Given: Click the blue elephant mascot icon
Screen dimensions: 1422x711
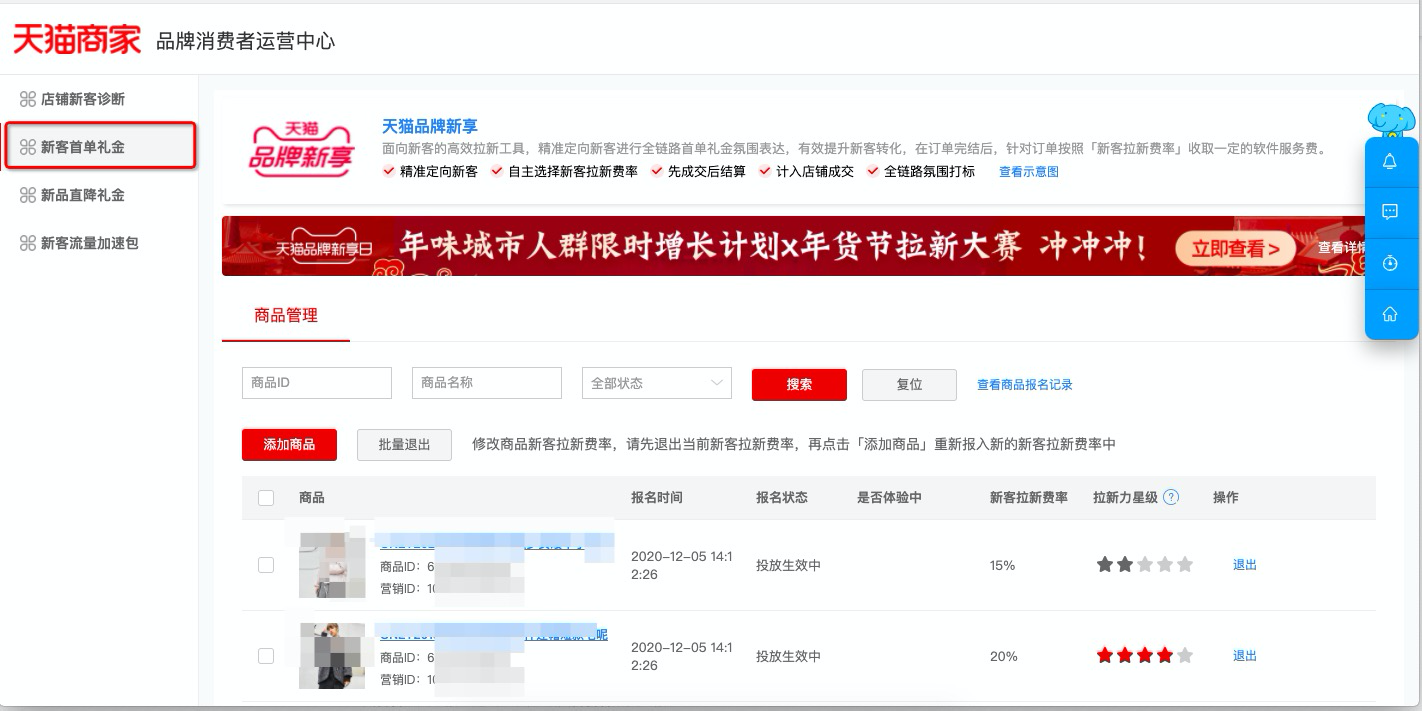Looking at the screenshot, I should [1392, 121].
